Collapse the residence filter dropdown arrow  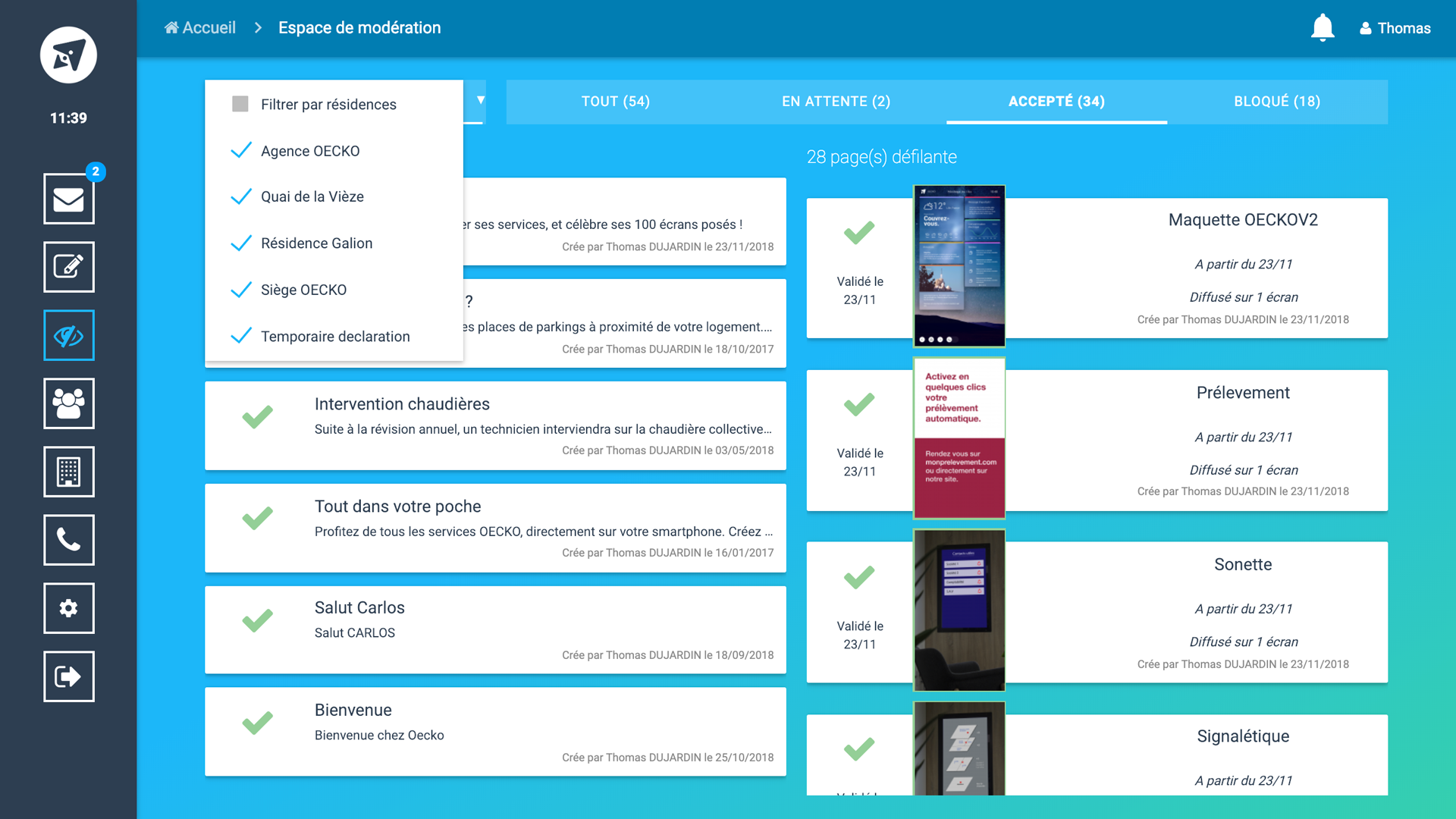480,100
